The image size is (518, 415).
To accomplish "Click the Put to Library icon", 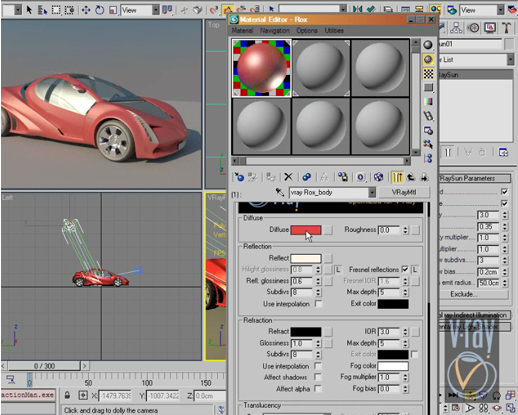I will 343,177.
